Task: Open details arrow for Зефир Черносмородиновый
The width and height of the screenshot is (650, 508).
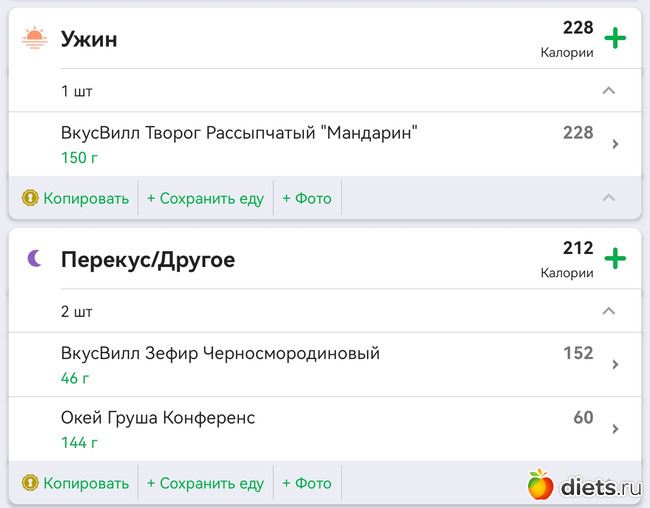Action: [615, 365]
